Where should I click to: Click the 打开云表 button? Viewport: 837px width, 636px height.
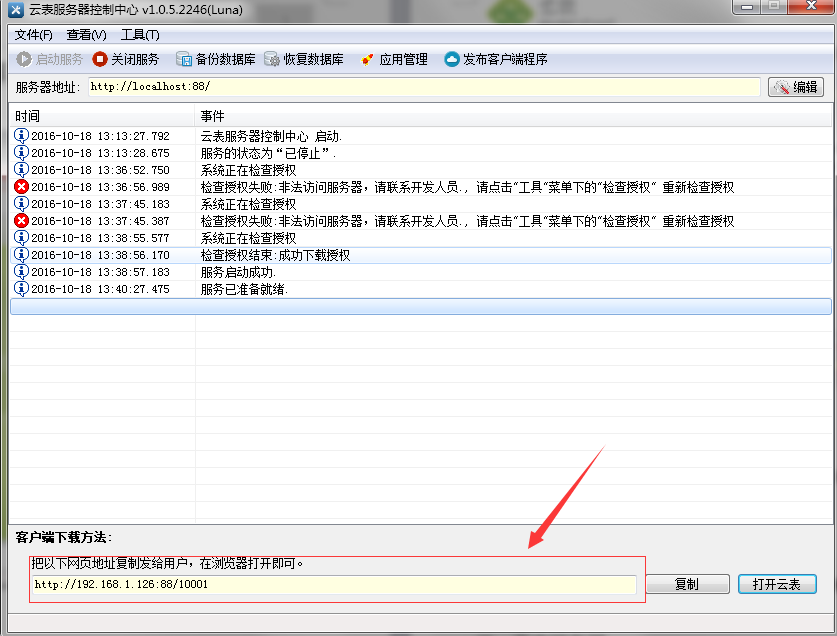pos(777,584)
